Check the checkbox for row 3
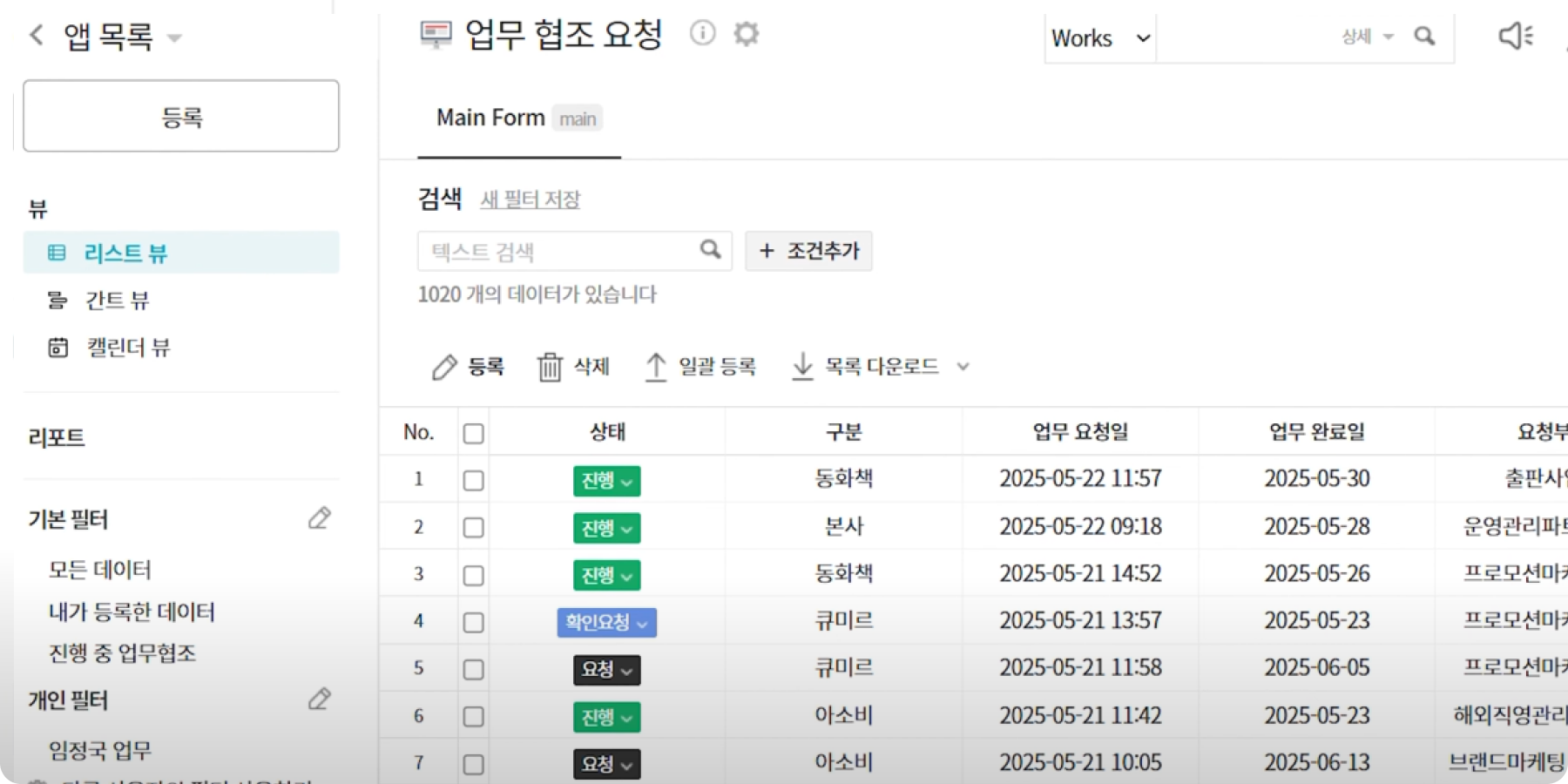 coord(473,575)
